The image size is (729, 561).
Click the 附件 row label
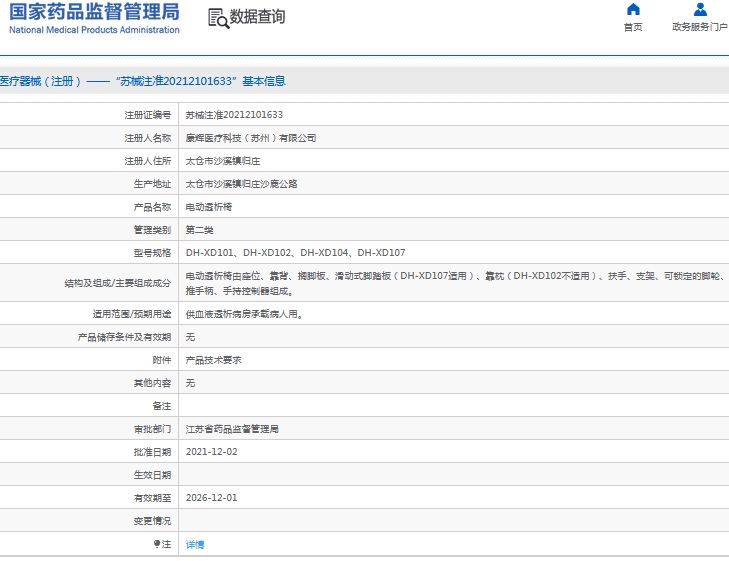tap(162, 360)
